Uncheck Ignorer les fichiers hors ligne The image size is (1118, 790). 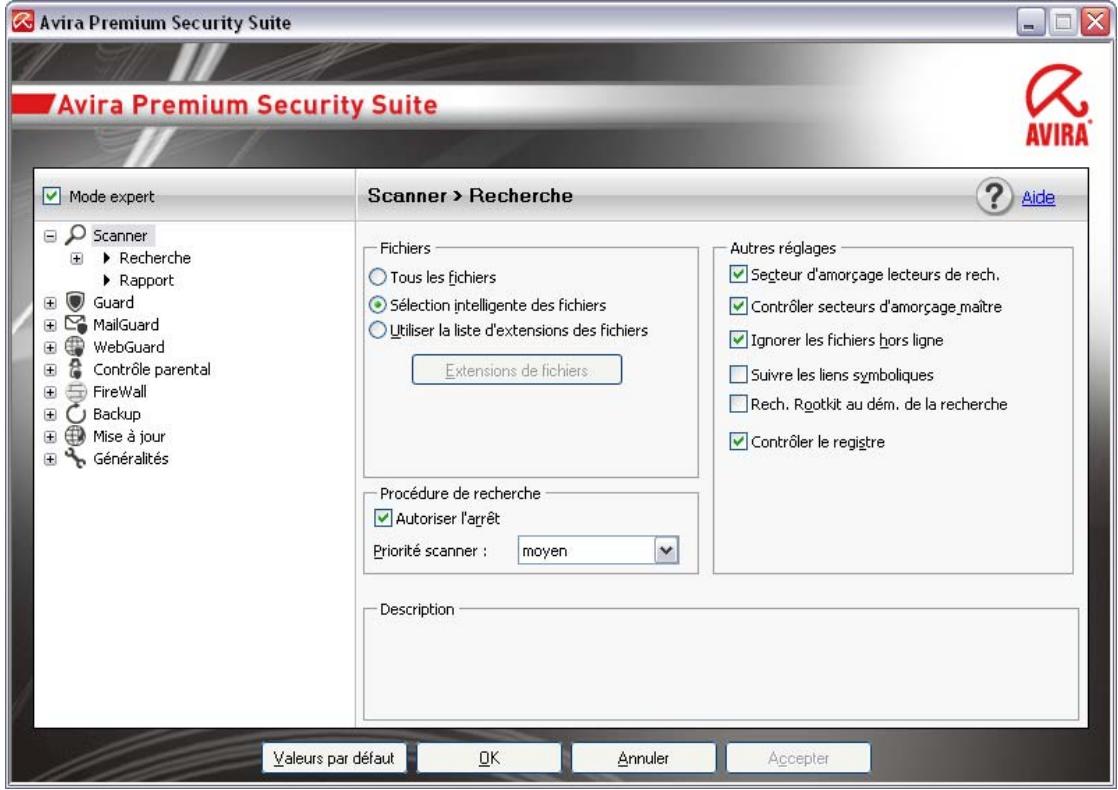(739, 339)
